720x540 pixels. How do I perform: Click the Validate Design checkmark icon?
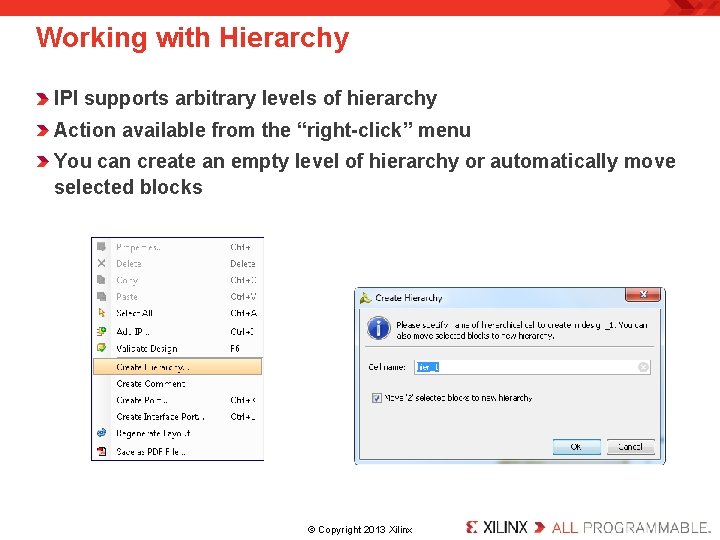pyautogui.click(x=101, y=348)
